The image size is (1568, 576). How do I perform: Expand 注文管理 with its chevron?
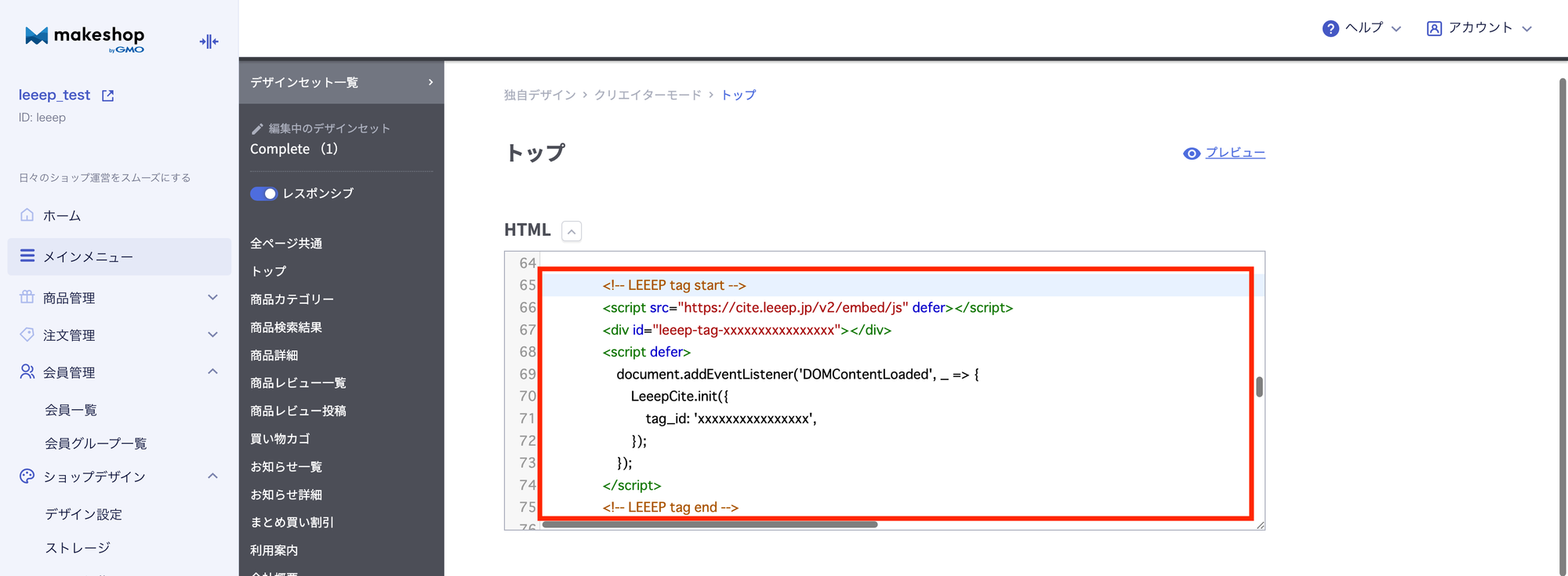click(212, 335)
